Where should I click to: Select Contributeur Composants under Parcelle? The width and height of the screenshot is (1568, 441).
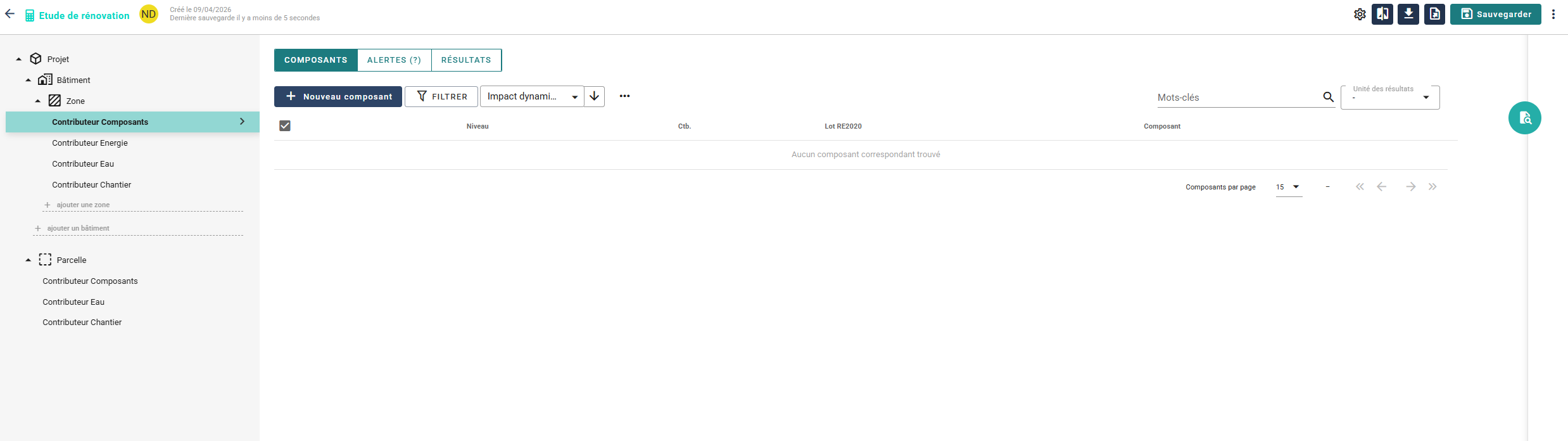tap(90, 281)
